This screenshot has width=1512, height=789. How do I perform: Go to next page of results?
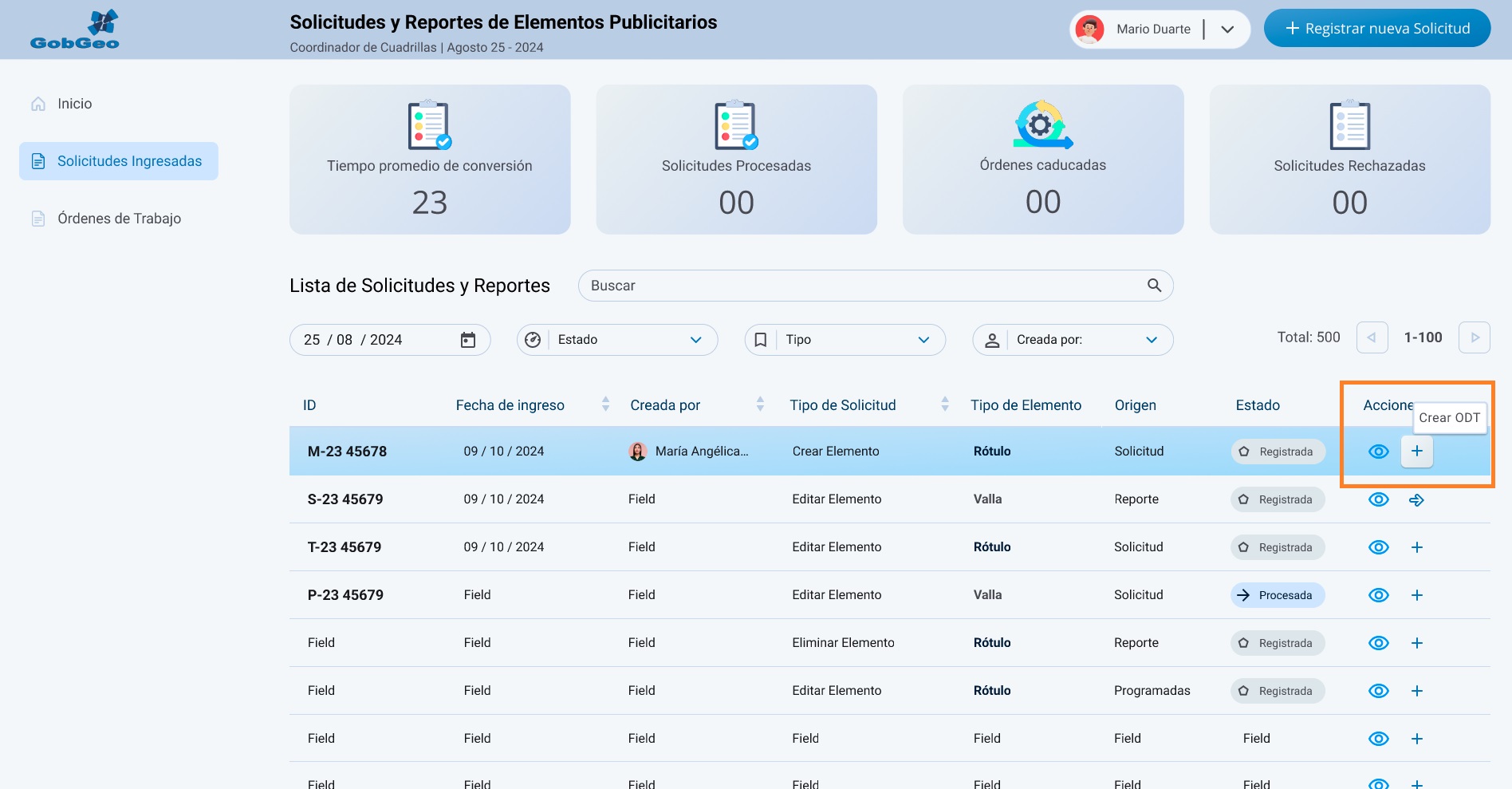click(1474, 337)
